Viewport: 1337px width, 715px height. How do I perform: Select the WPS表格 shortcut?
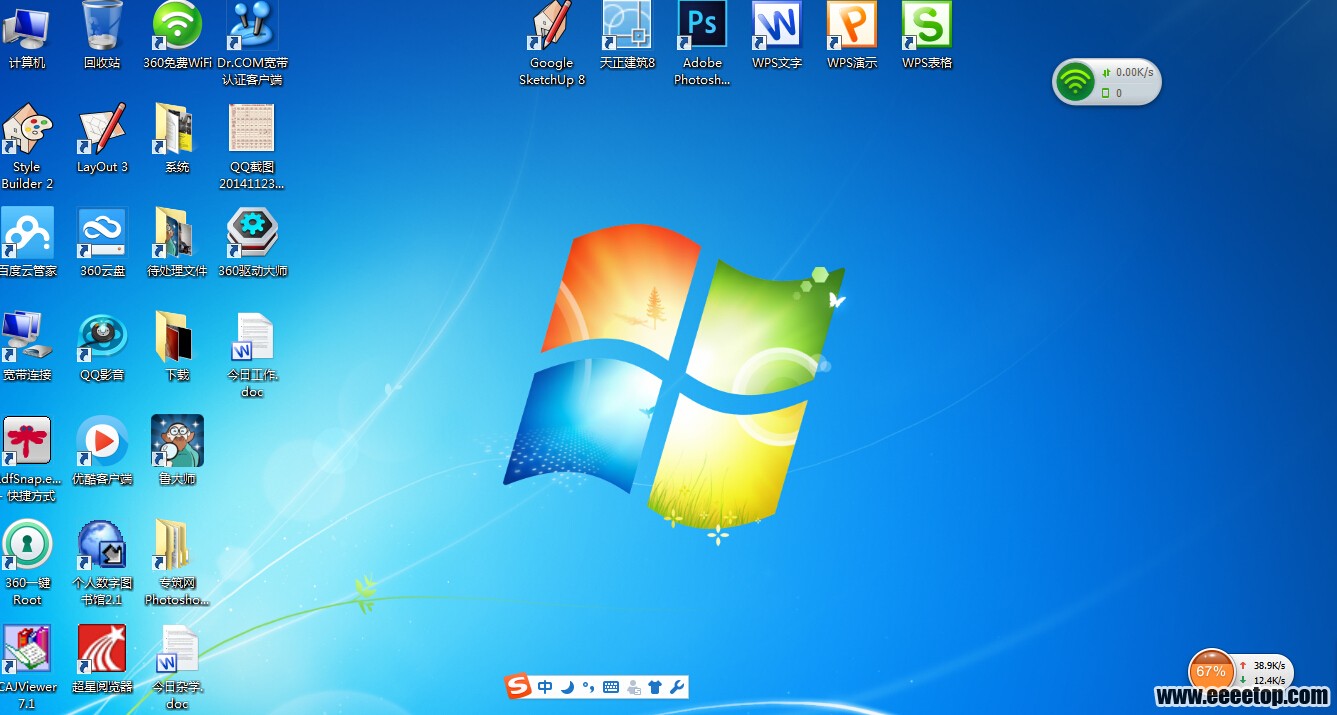click(927, 36)
